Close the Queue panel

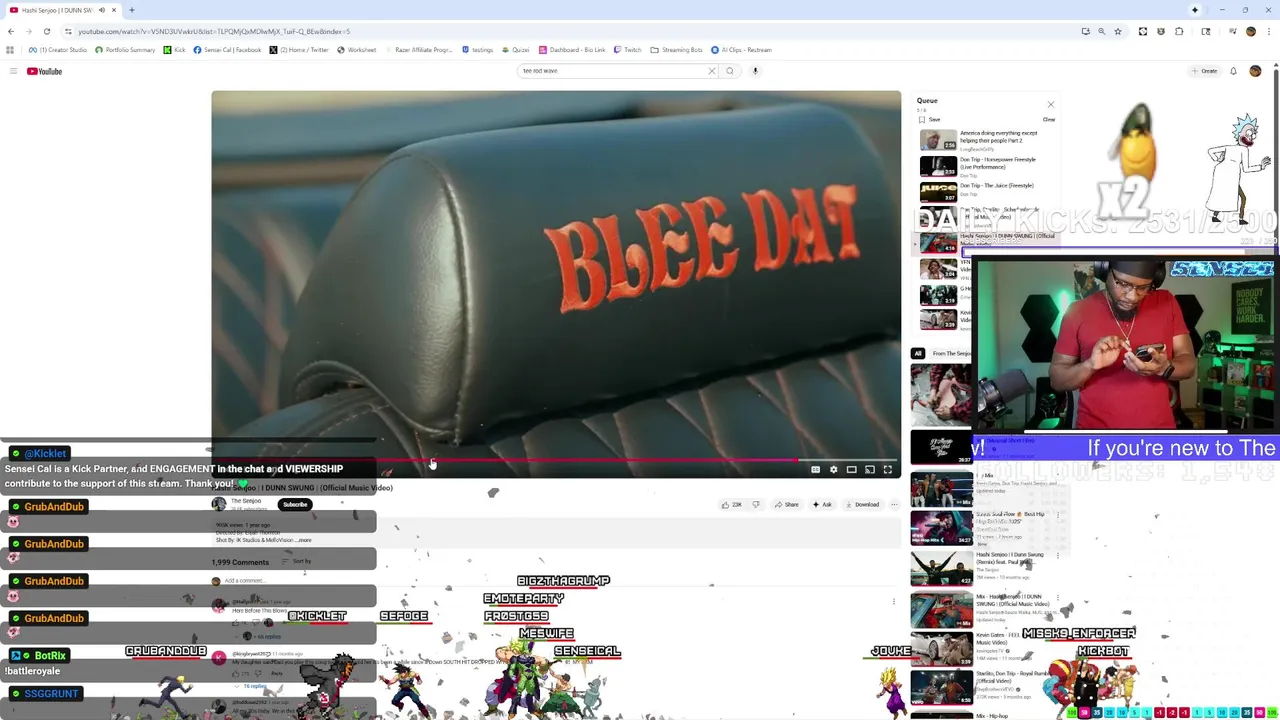[1050, 104]
